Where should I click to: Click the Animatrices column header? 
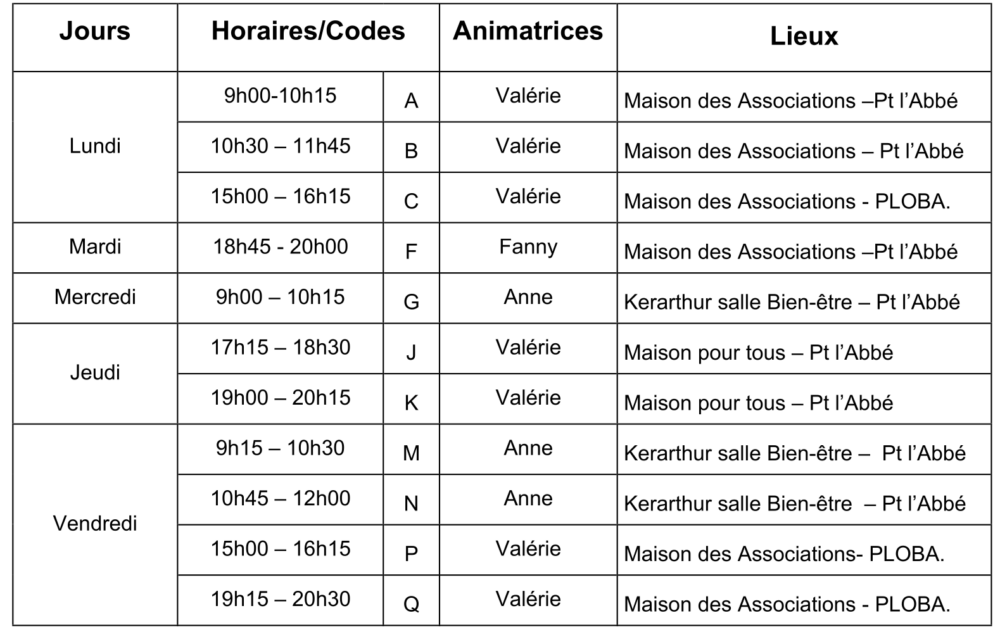pos(528,37)
